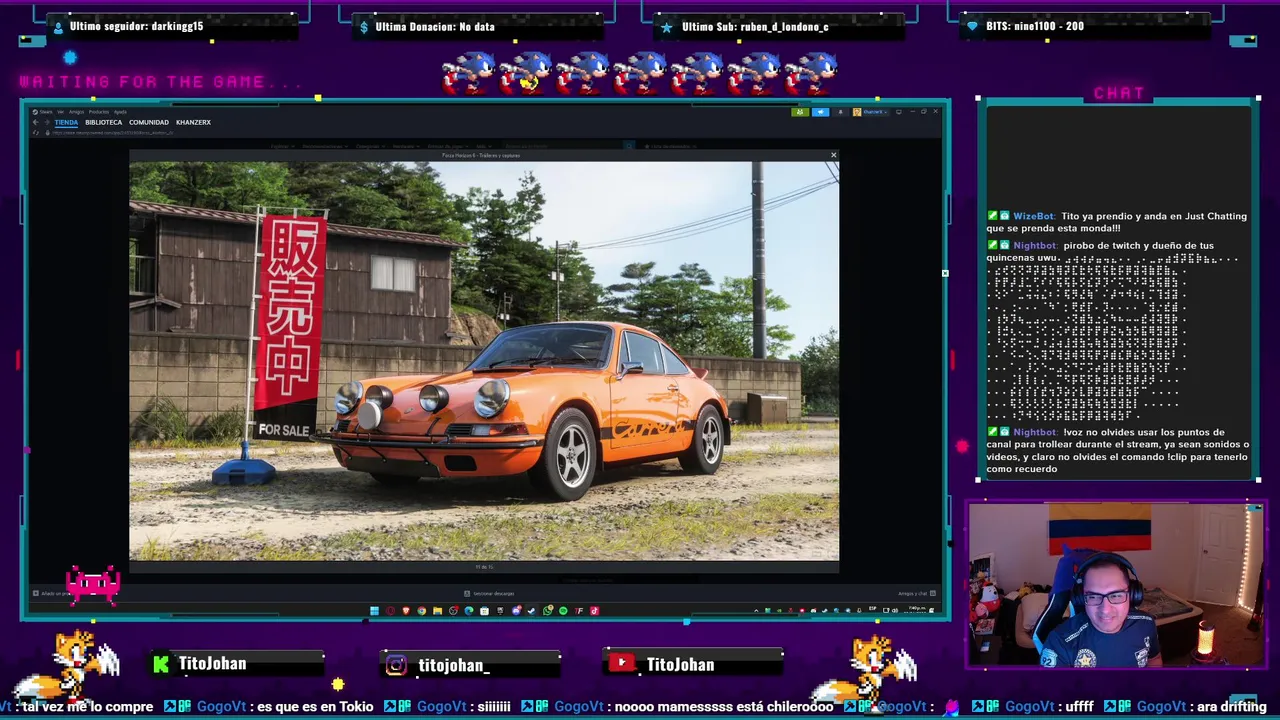Click the orange Porsche screenshot image
Image resolution: width=1280 pixels, height=720 pixels.
(x=484, y=361)
